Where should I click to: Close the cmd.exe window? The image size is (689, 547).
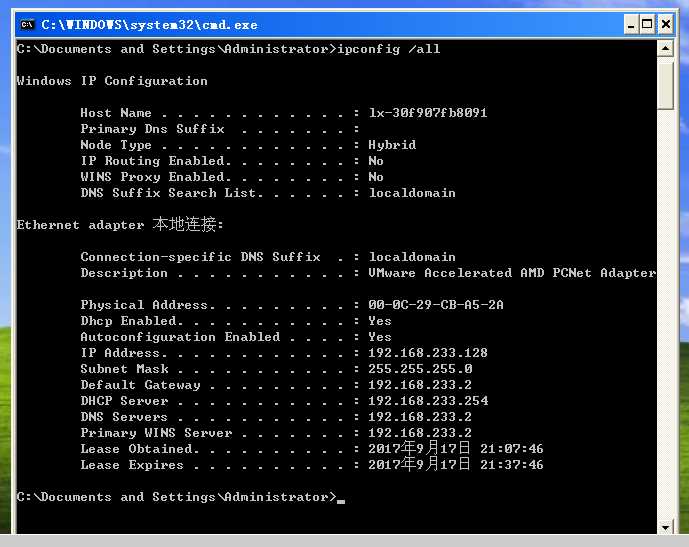668,24
